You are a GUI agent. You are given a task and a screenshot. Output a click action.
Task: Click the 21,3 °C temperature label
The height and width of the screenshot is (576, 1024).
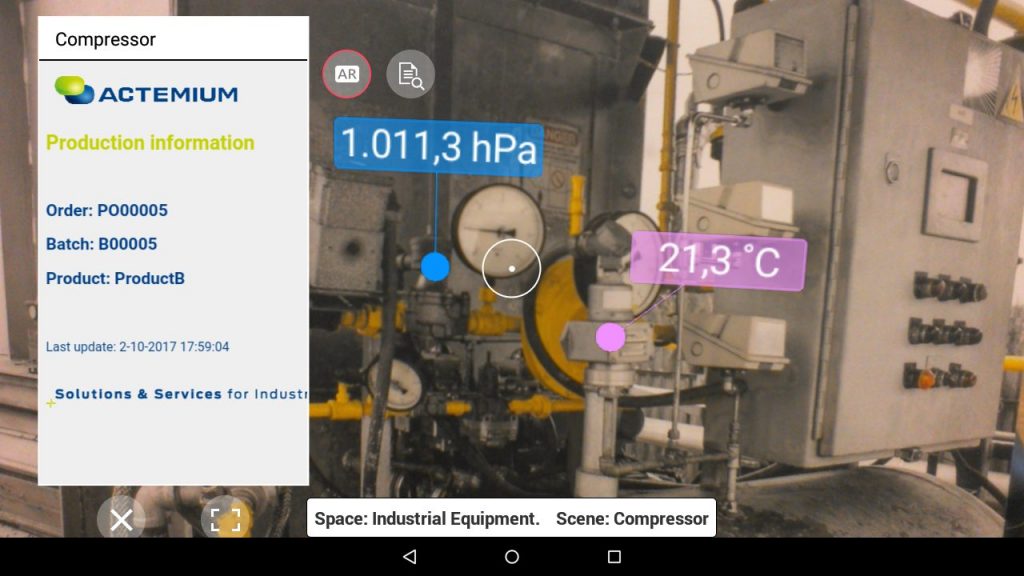coord(718,262)
